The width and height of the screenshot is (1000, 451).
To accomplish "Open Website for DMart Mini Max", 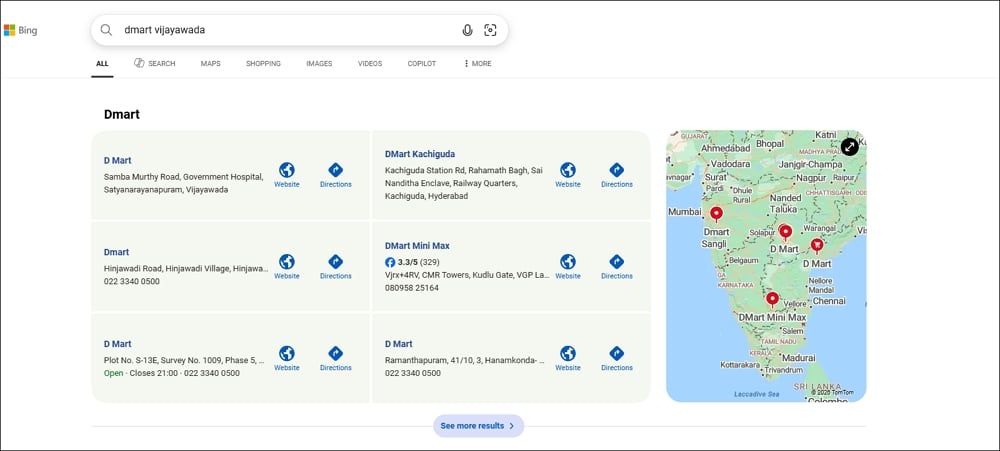I will pyautogui.click(x=568, y=267).
